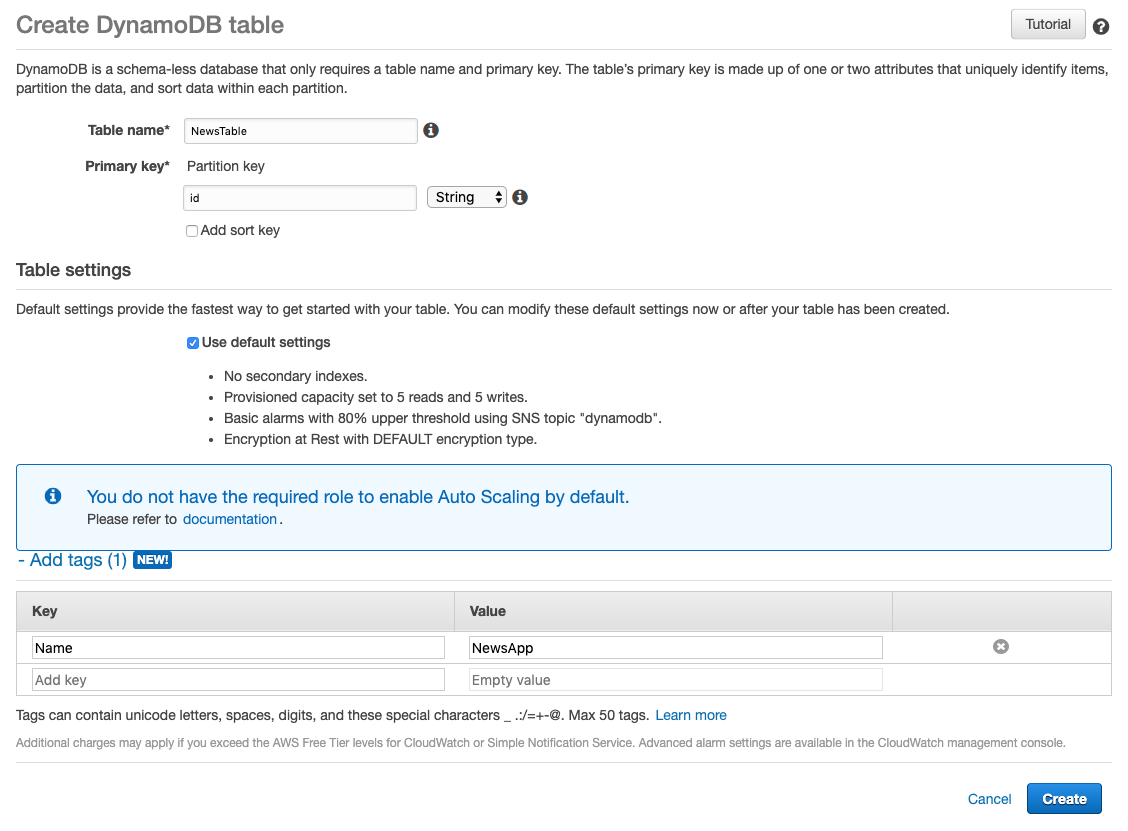Enable the Add sort key checkbox
This screenshot has height=831, width=1128.
click(192, 231)
